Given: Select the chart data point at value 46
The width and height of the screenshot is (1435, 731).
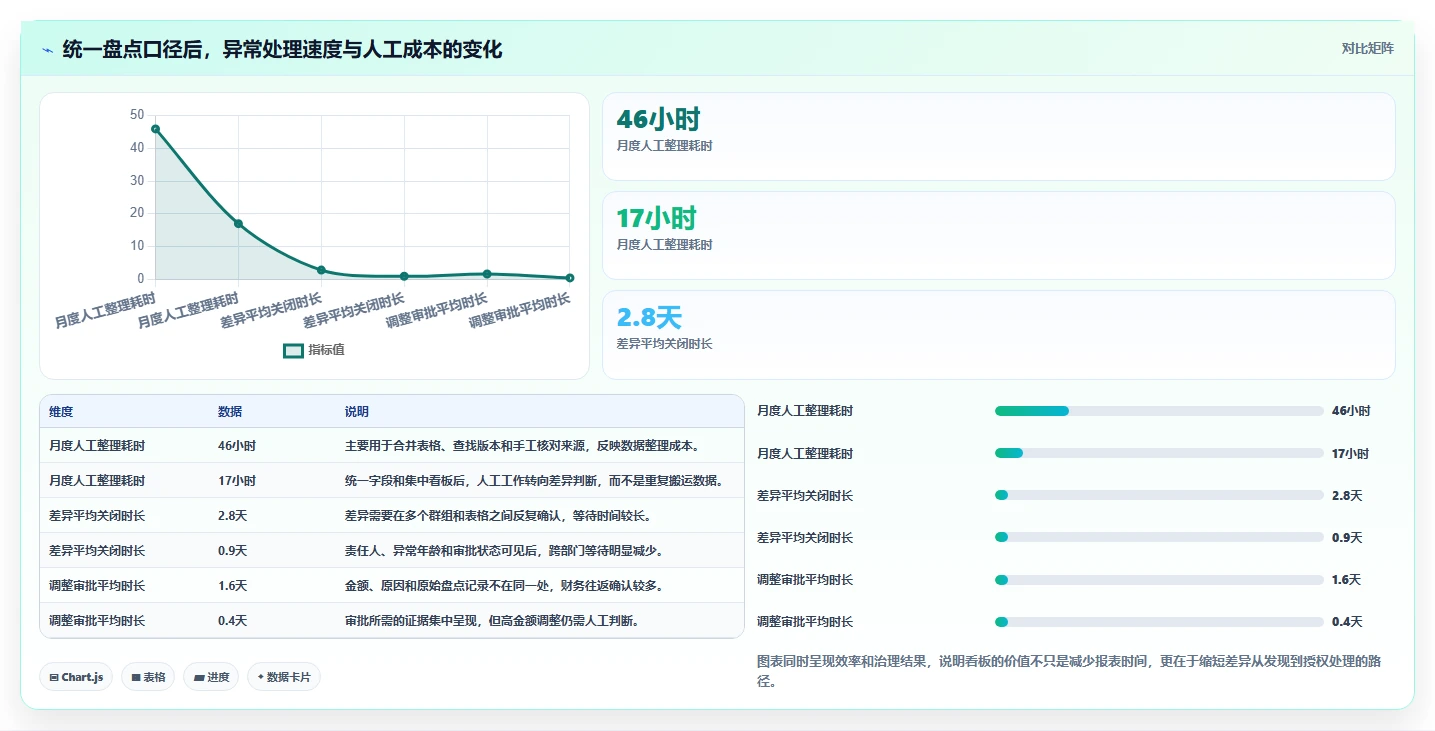Looking at the screenshot, I should pos(155,129).
